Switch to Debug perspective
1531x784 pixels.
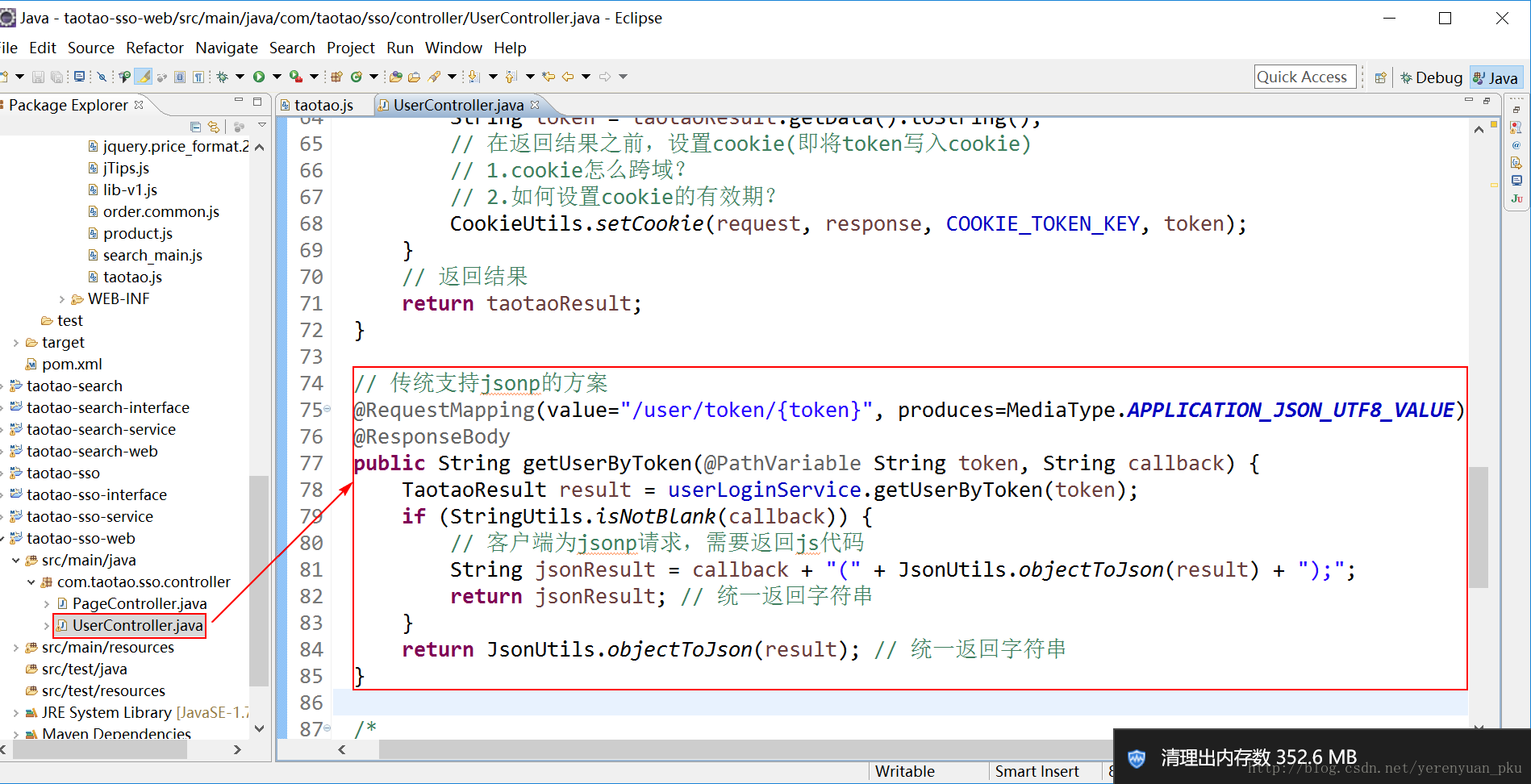pos(1432,77)
